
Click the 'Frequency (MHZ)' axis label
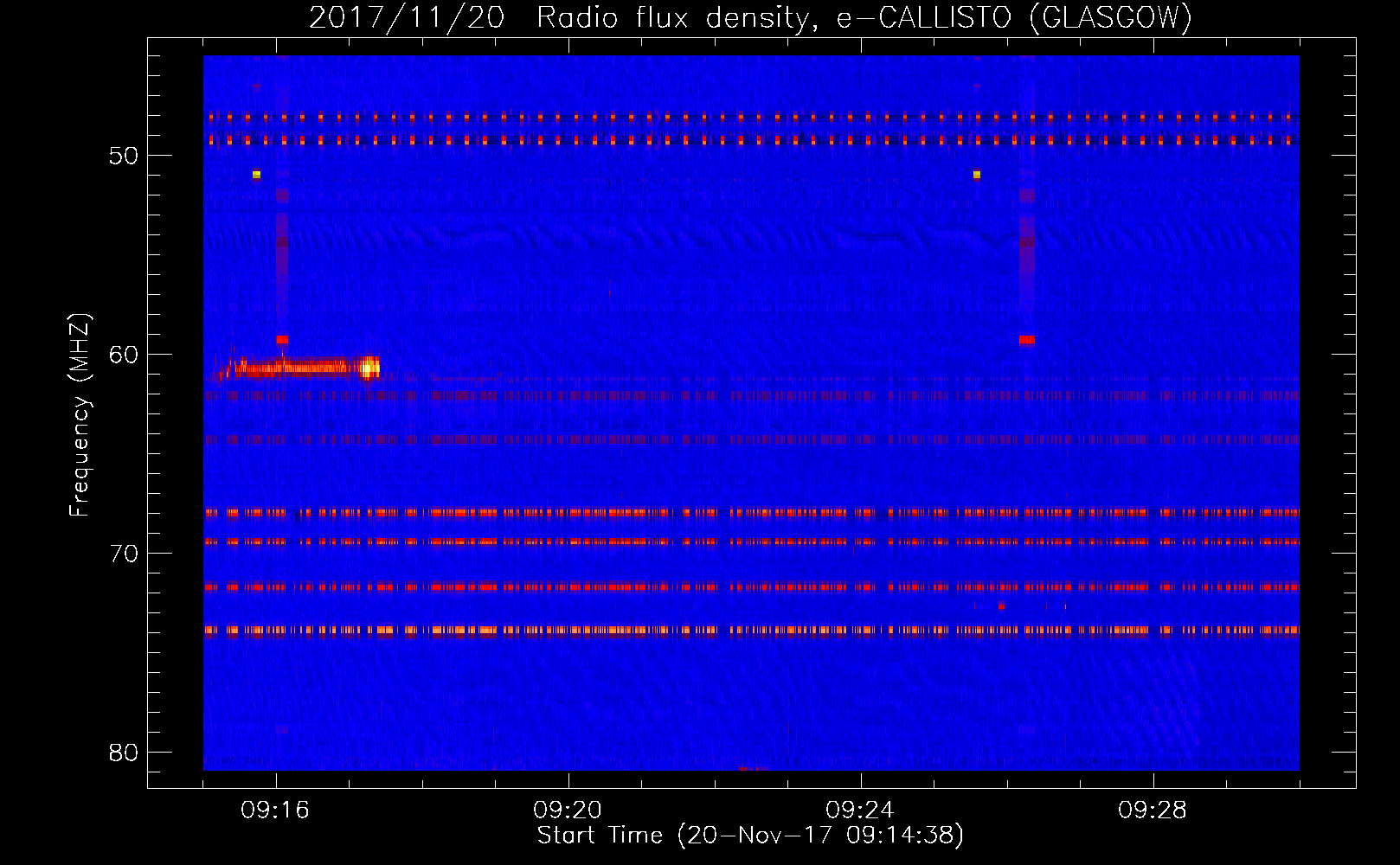point(80,415)
